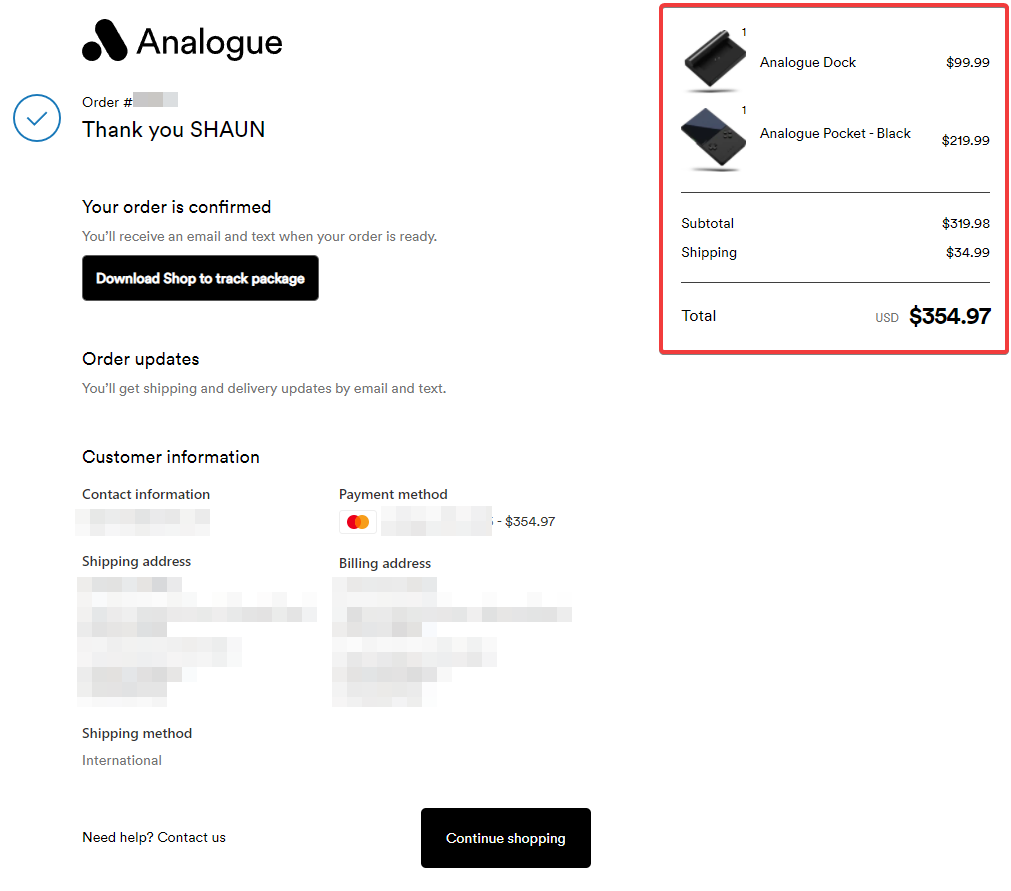Click the total amount $354.97

[950, 316]
